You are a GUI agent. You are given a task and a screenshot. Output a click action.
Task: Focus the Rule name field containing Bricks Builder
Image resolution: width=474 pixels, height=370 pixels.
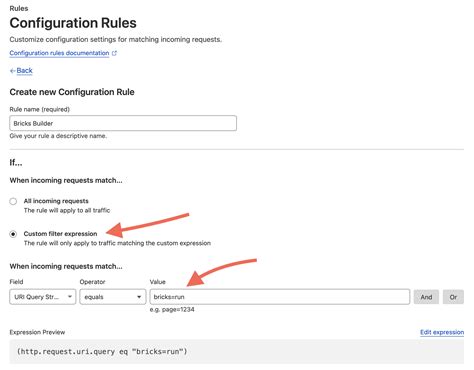(x=123, y=123)
